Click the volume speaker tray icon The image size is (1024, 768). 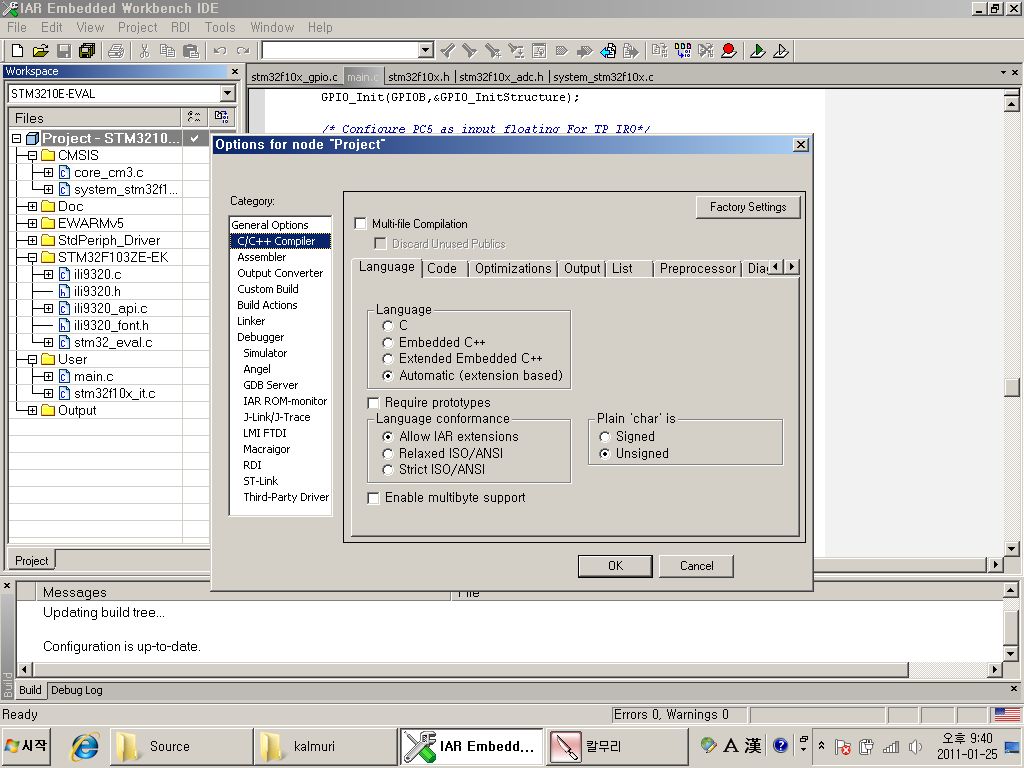[915, 746]
